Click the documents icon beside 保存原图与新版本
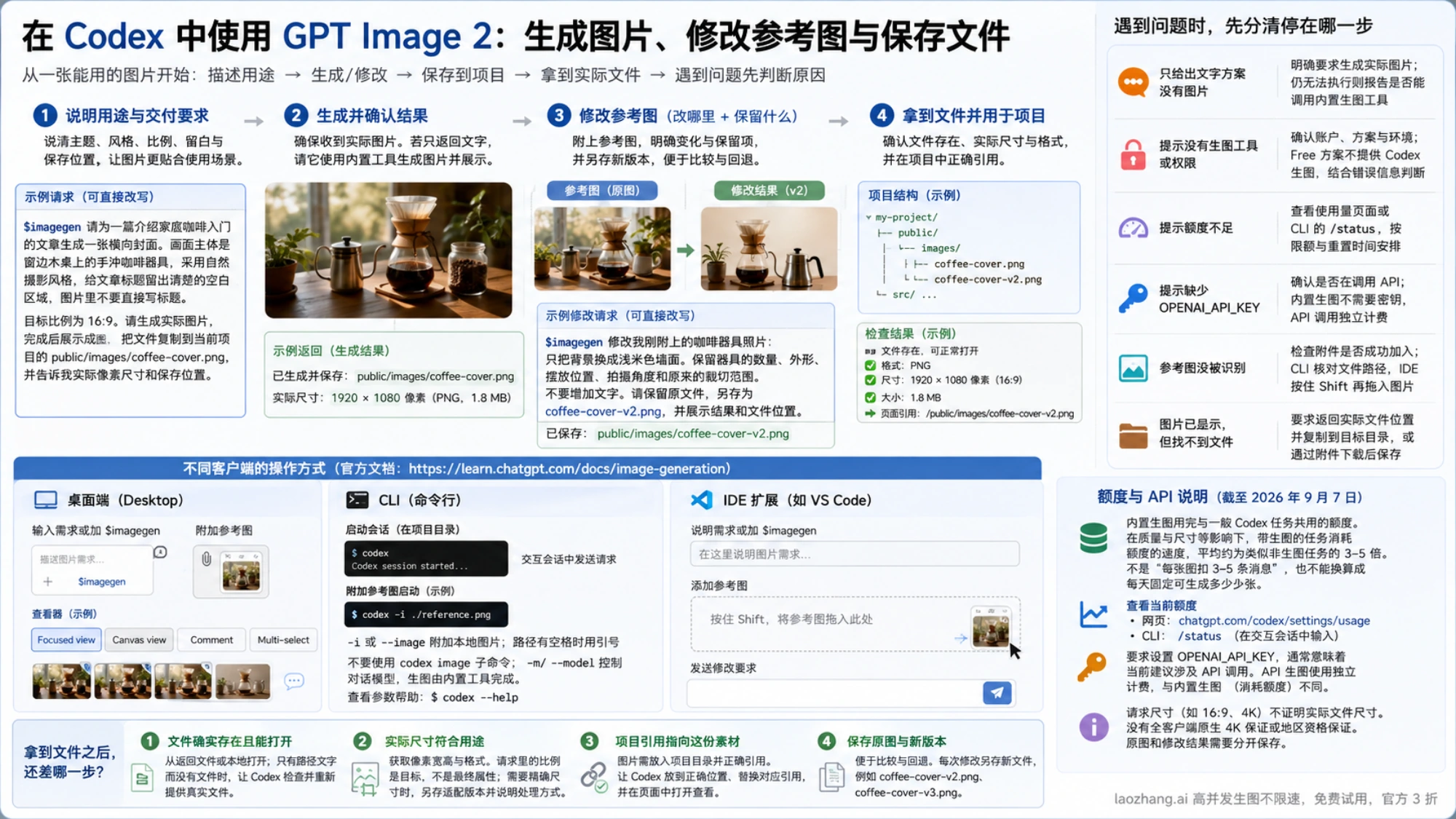1456x819 pixels. pos(831,777)
